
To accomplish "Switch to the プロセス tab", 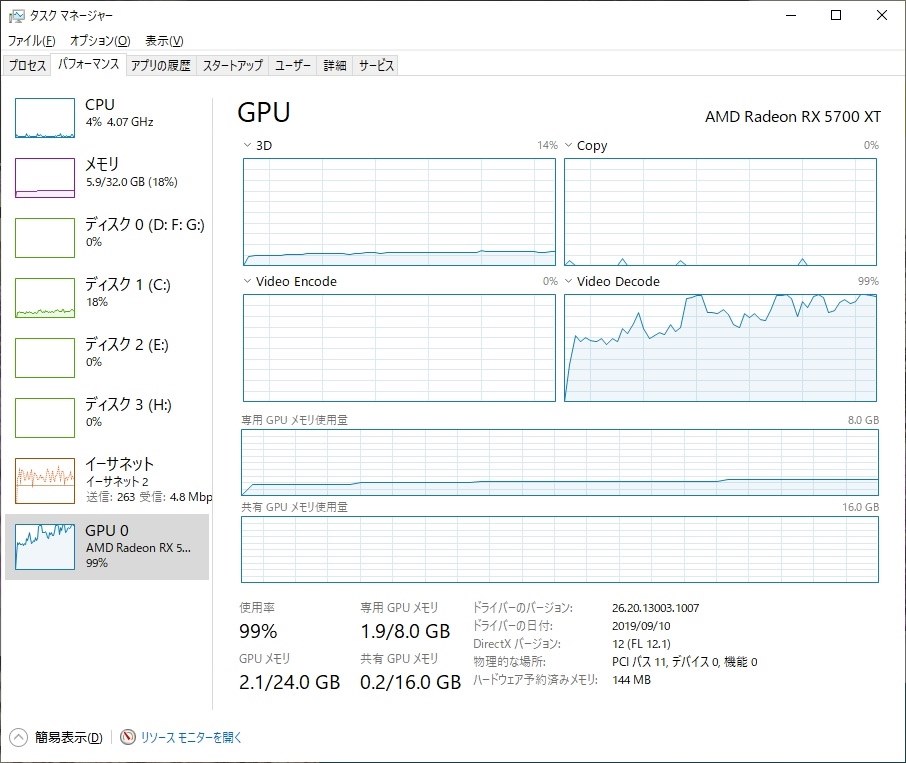I will click(27, 65).
